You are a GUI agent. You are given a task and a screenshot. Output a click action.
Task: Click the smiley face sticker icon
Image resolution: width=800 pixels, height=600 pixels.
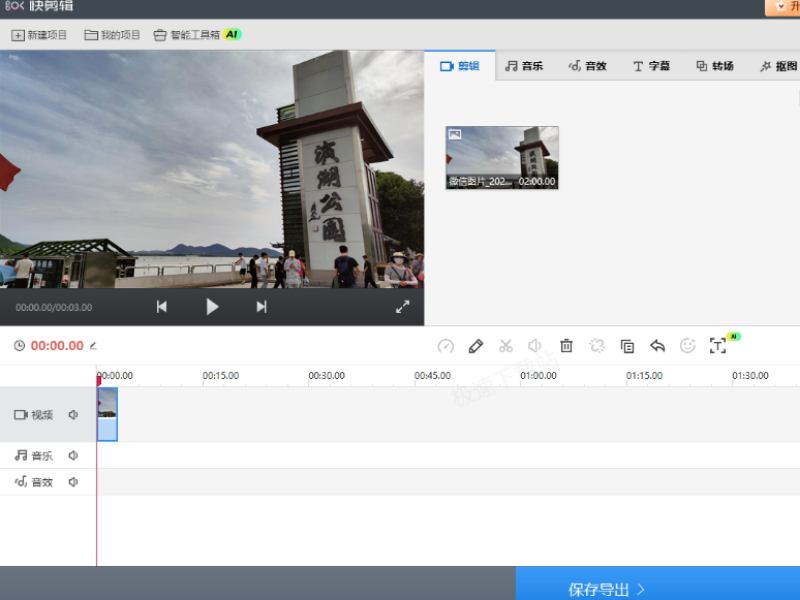(x=688, y=346)
